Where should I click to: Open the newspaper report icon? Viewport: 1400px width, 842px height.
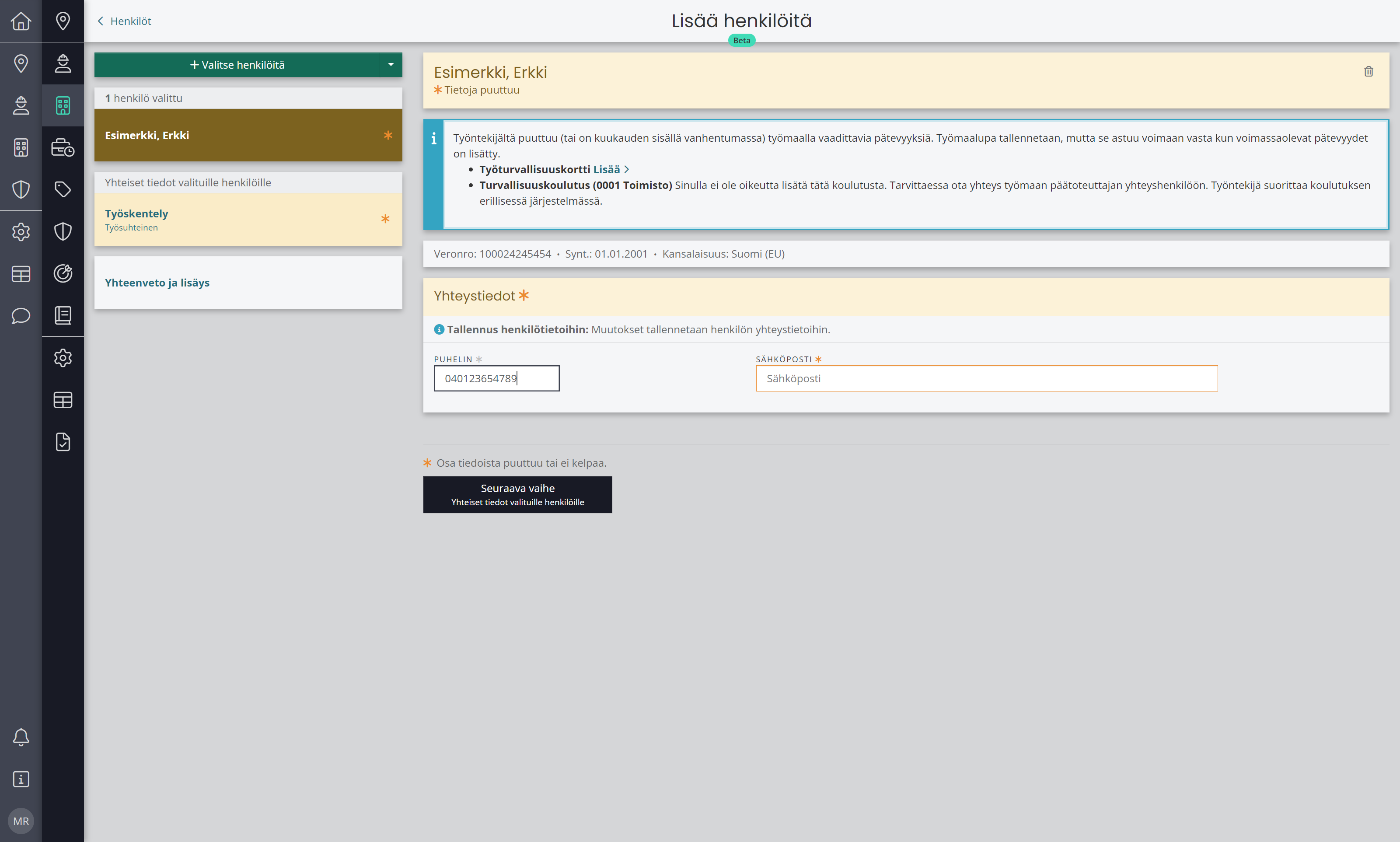click(63, 315)
